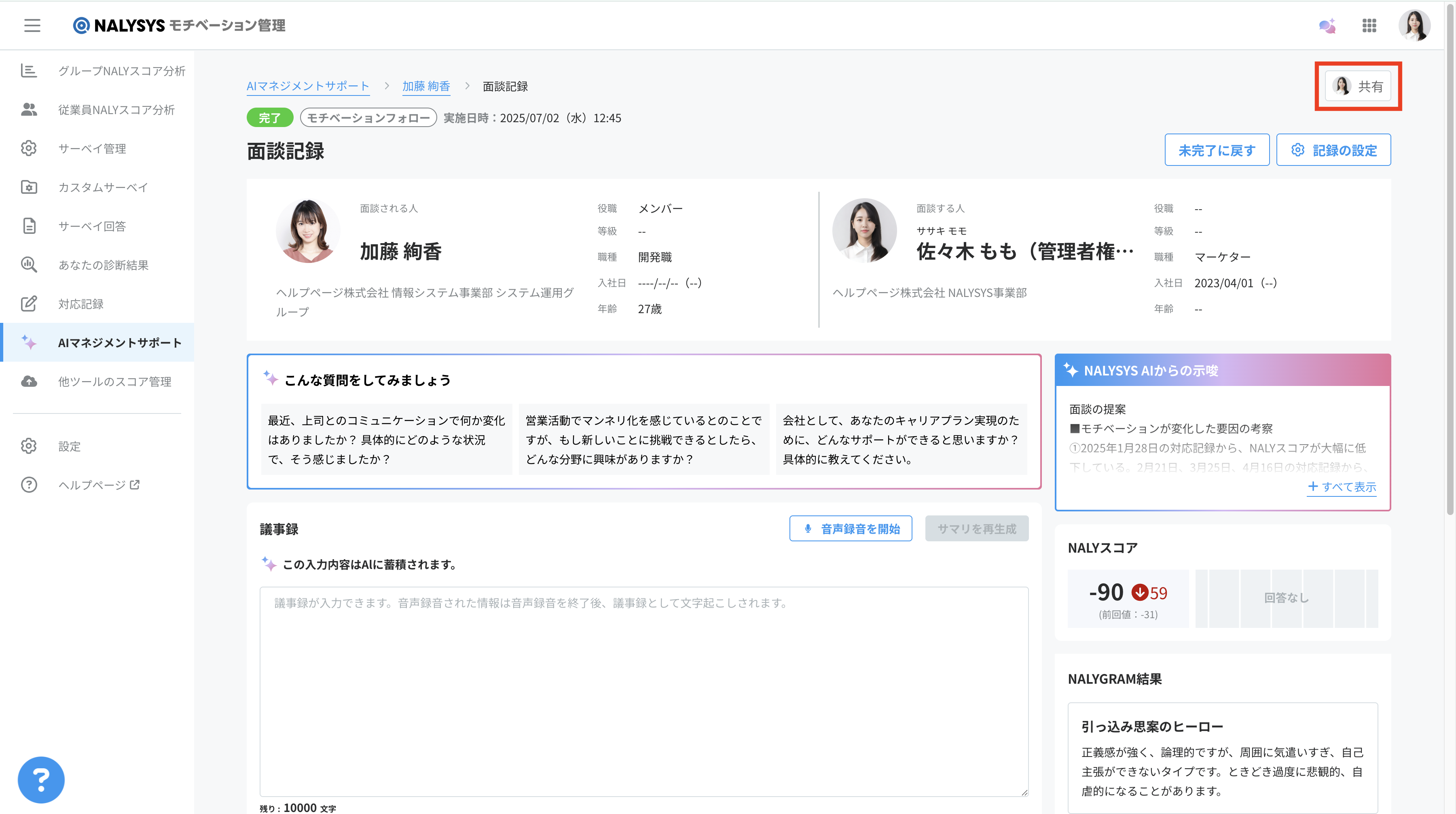Click the サーベイ管理 gear icon
The height and width of the screenshot is (814, 1456).
tap(29, 148)
